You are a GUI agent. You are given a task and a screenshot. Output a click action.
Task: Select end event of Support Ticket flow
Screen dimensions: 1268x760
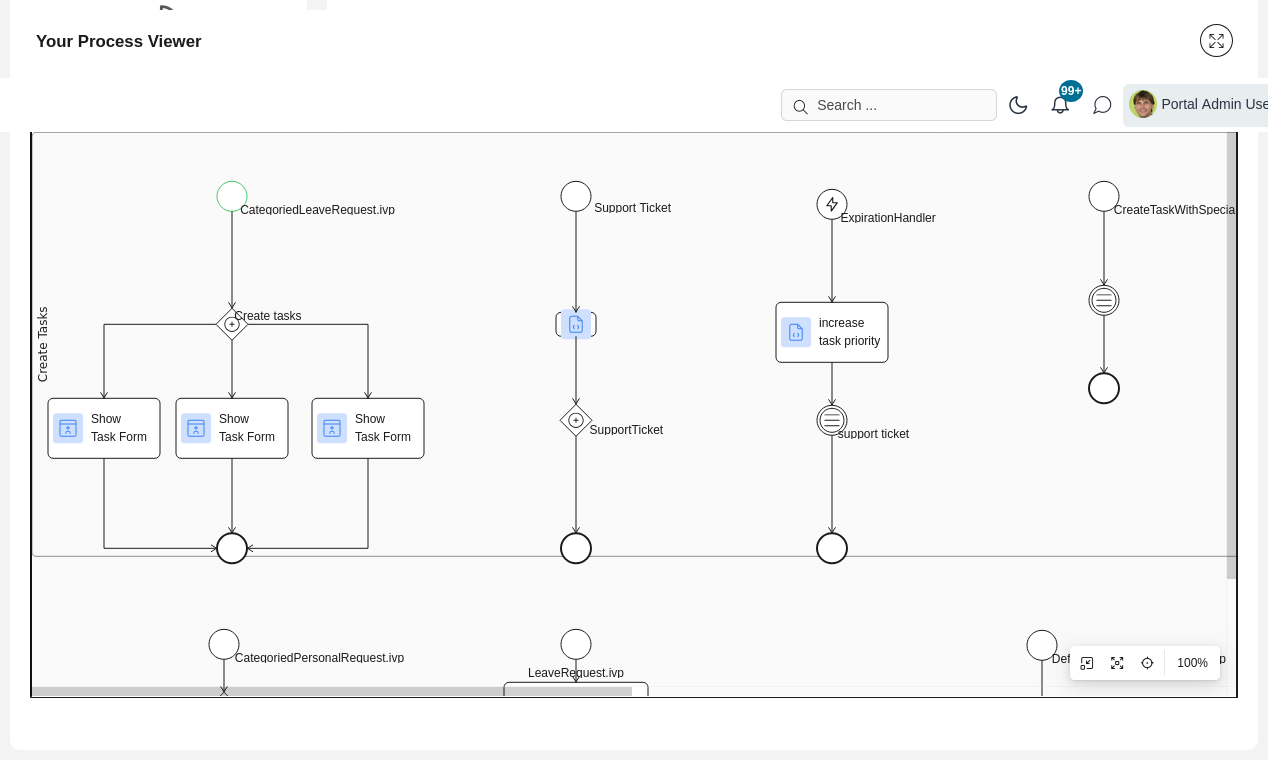[576, 548]
